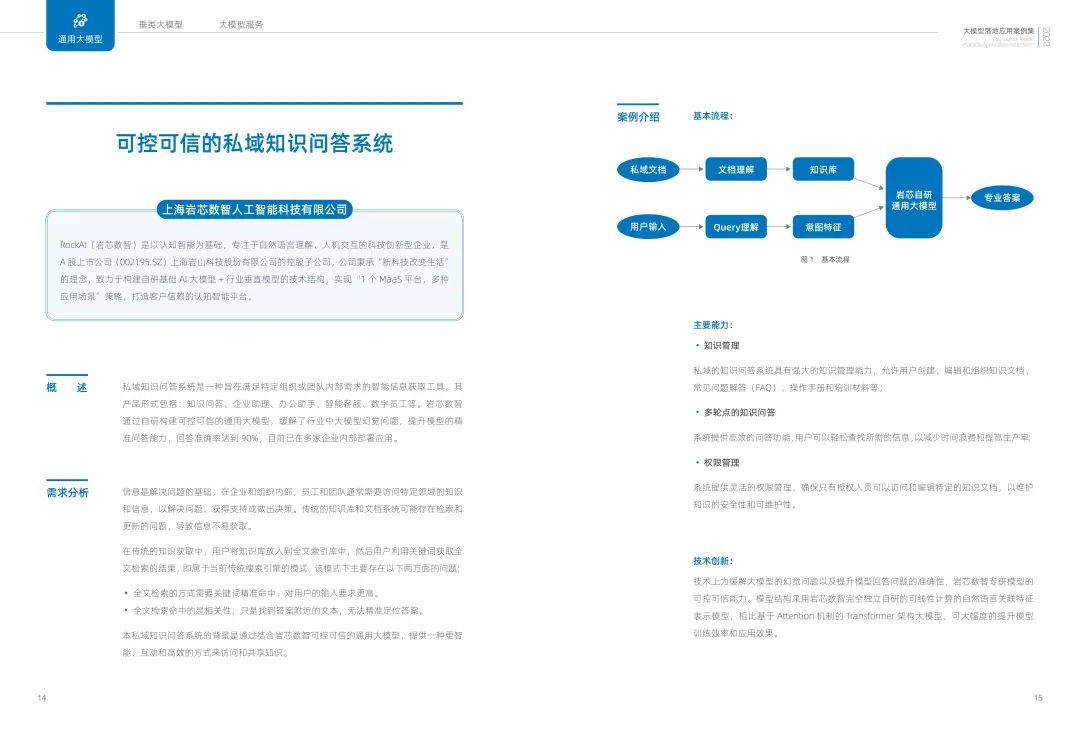The image size is (1080, 733).
Task: Click the 基本流程 heading
Action: pos(713,116)
